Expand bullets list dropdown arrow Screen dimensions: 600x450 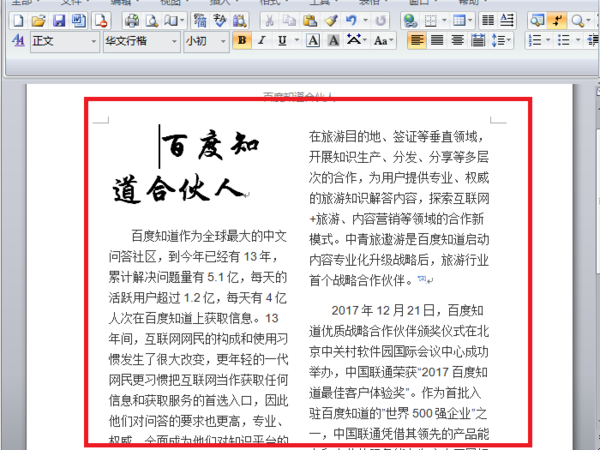tap(578, 40)
